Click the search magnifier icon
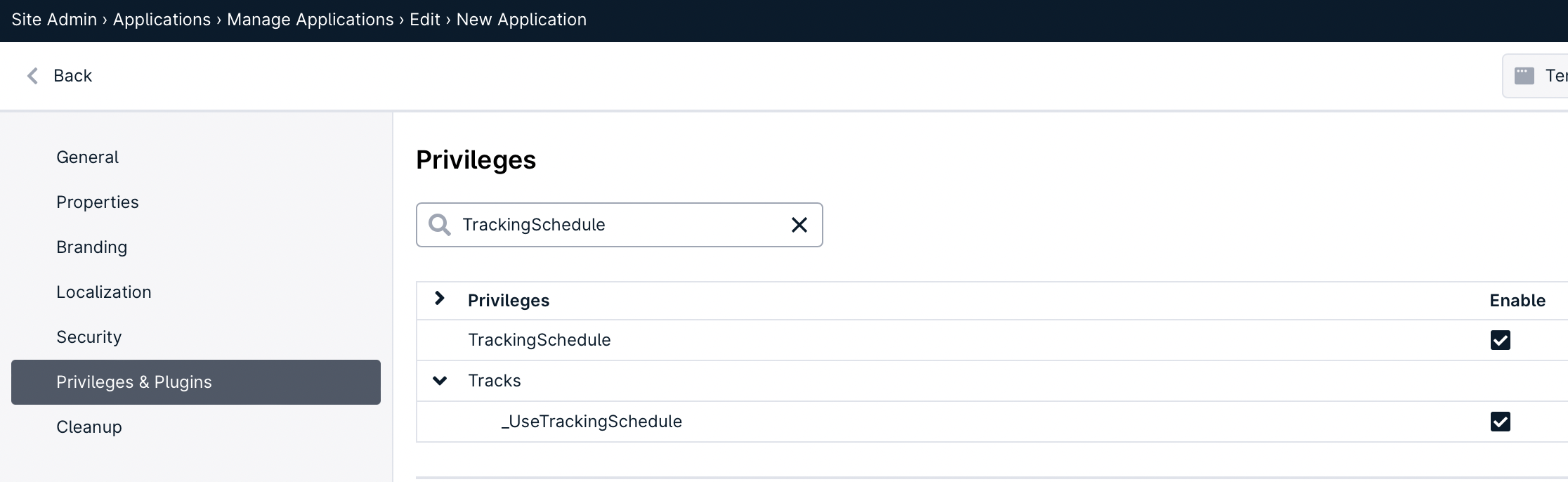 (440, 225)
